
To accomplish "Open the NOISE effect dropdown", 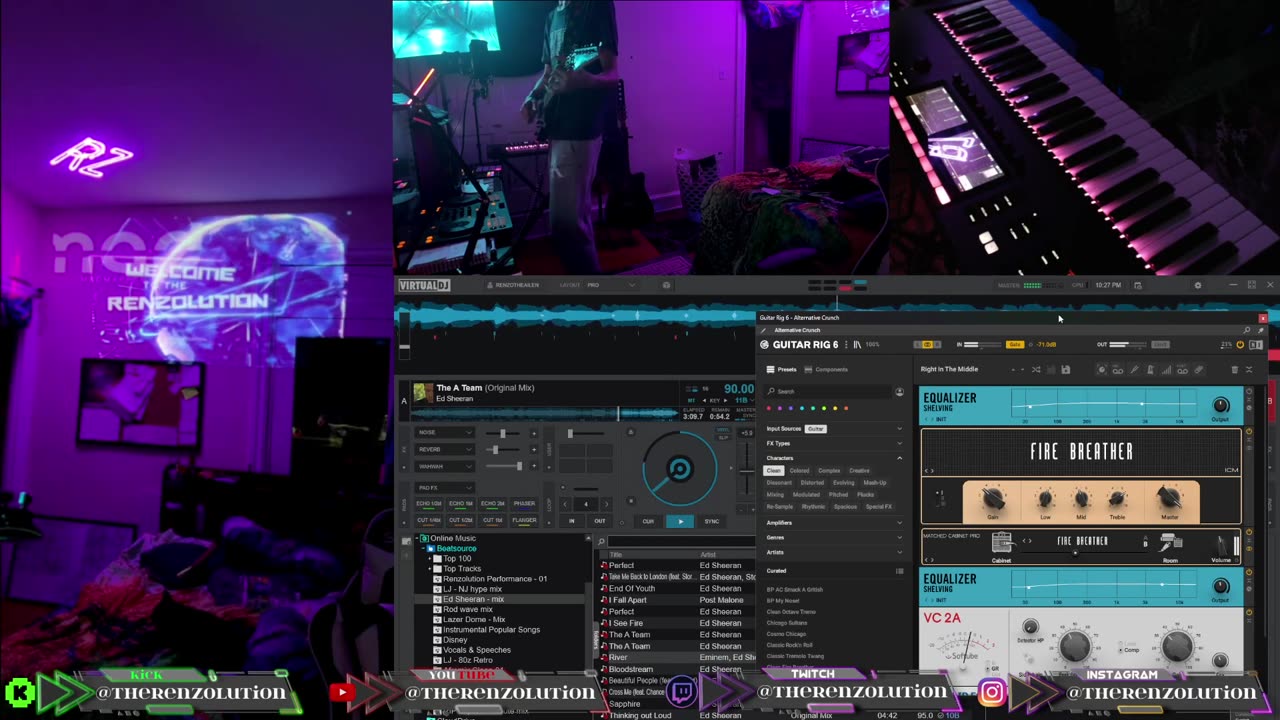I will [445, 433].
